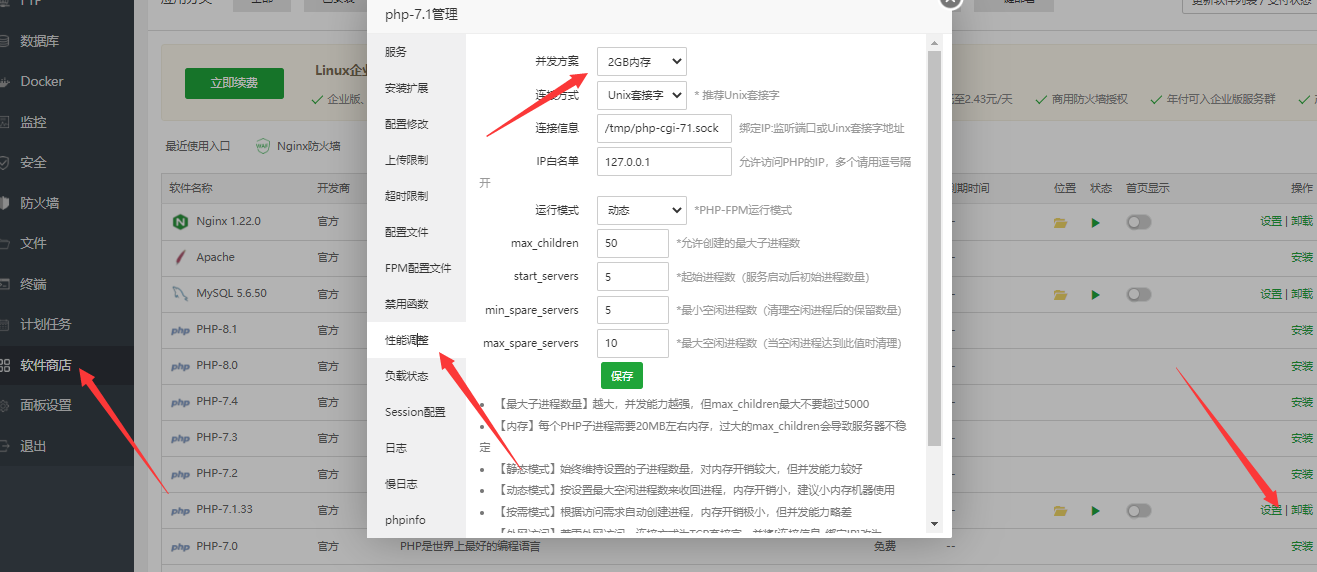Click 安装 link in the Apache row

click(x=1302, y=258)
